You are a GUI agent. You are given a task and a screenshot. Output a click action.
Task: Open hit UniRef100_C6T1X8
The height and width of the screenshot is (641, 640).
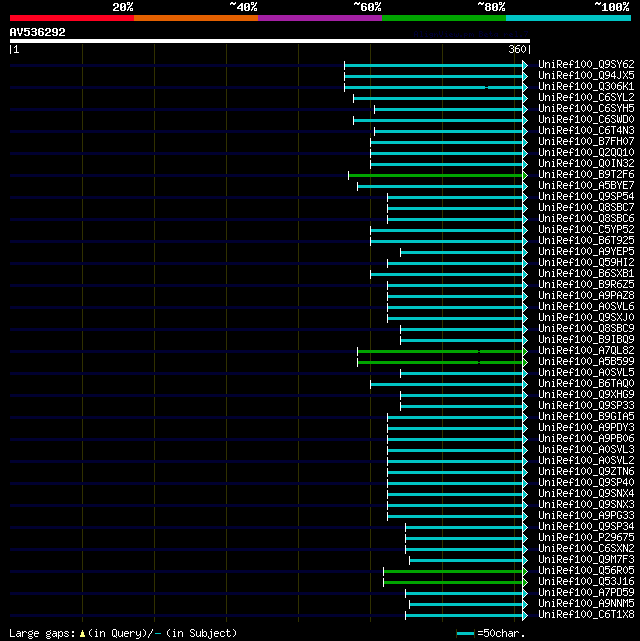[586, 615]
